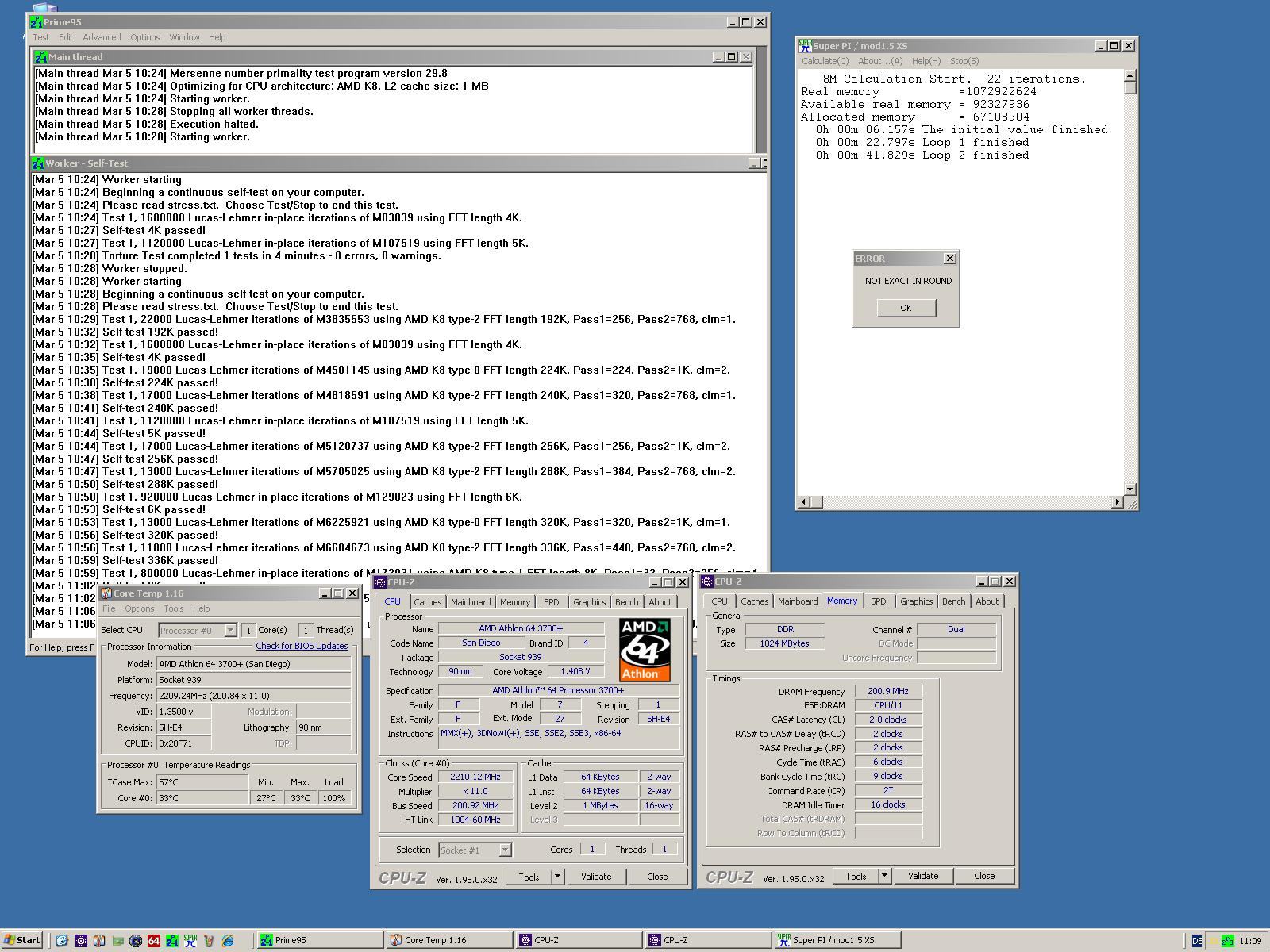Click Loop 2 finished line in Super PI
1270x952 pixels.
click(x=922, y=155)
